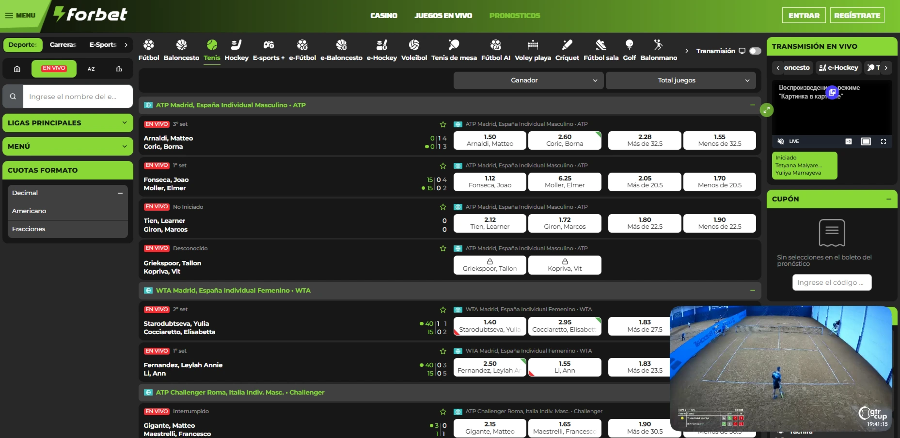Select the Hockey sport icon

pyautogui.click(x=236, y=50)
